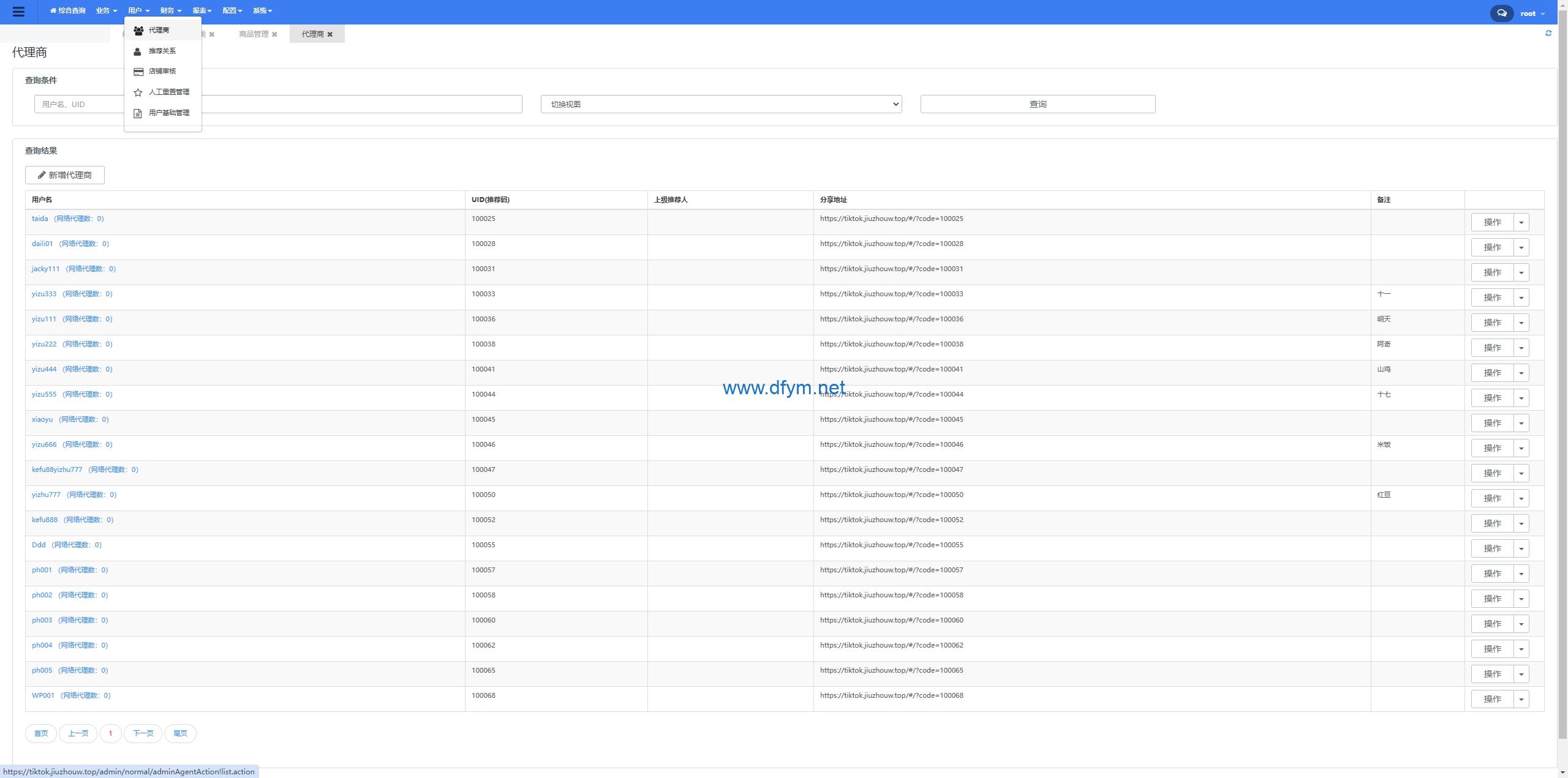The image size is (1568, 778).
Task: Click 操作 button for WP001 row
Action: (x=1492, y=699)
